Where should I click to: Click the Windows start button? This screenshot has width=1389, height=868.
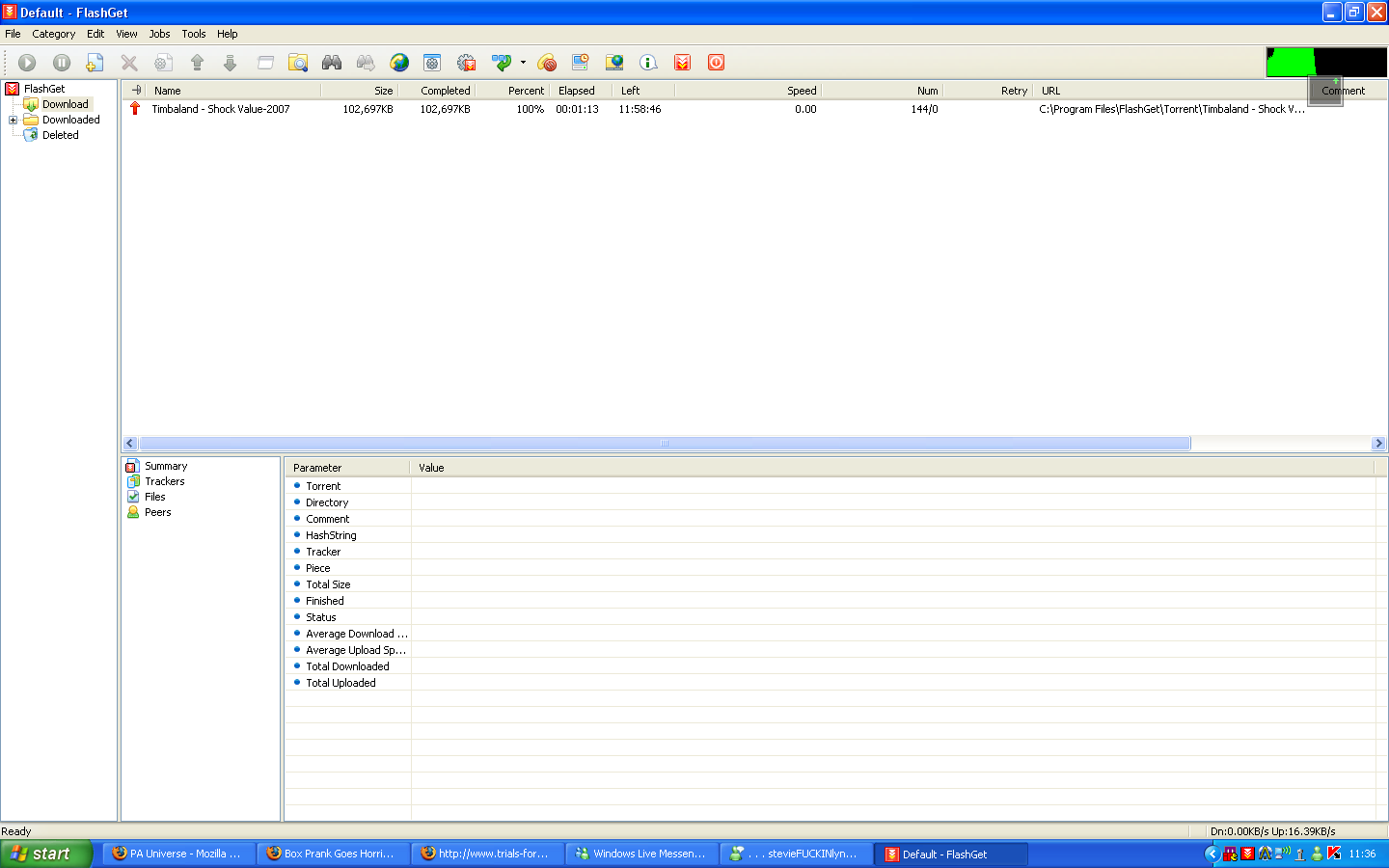46,854
